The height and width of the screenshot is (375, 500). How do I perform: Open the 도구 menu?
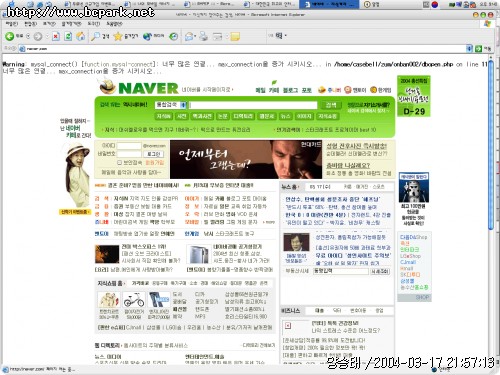pyautogui.click(x=93, y=24)
